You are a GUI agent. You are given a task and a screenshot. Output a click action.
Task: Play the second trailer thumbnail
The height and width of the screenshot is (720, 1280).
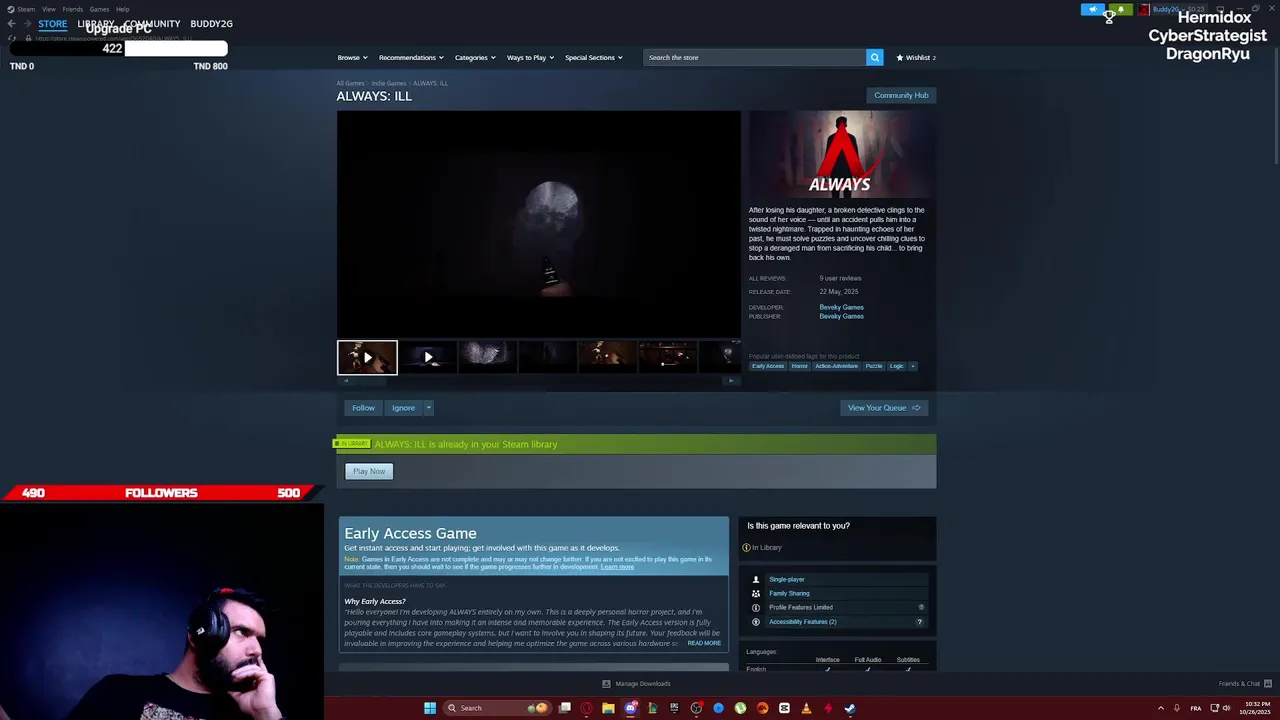tap(428, 357)
